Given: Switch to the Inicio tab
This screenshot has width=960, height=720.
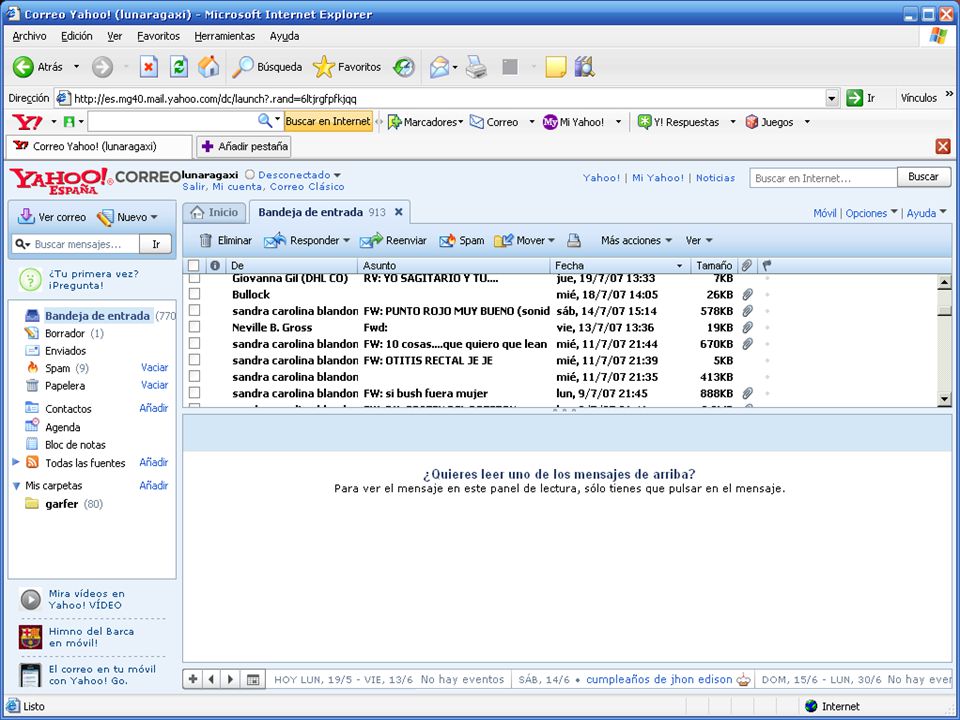Looking at the screenshot, I should (x=214, y=212).
